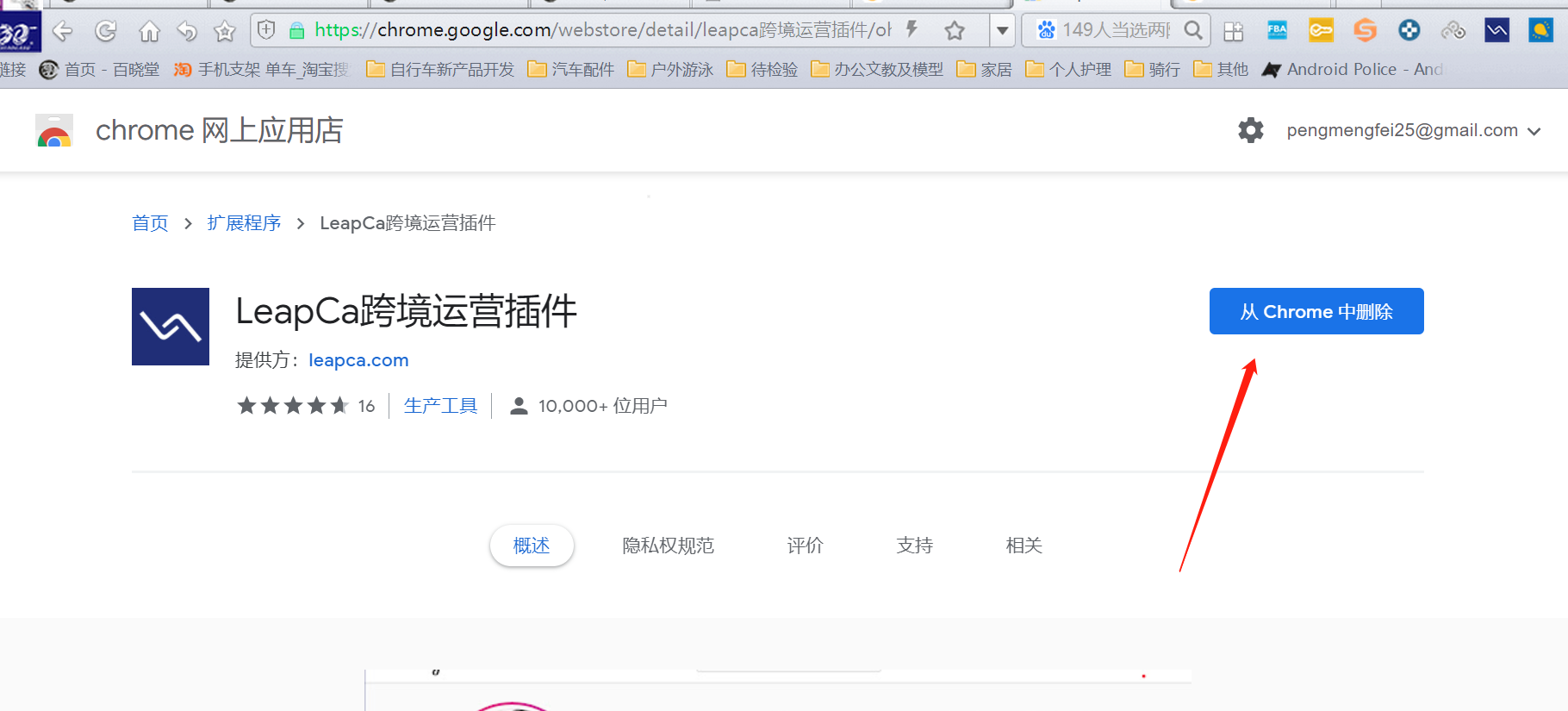
Task: Reload the page with refresh icon
Action: click(x=105, y=32)
